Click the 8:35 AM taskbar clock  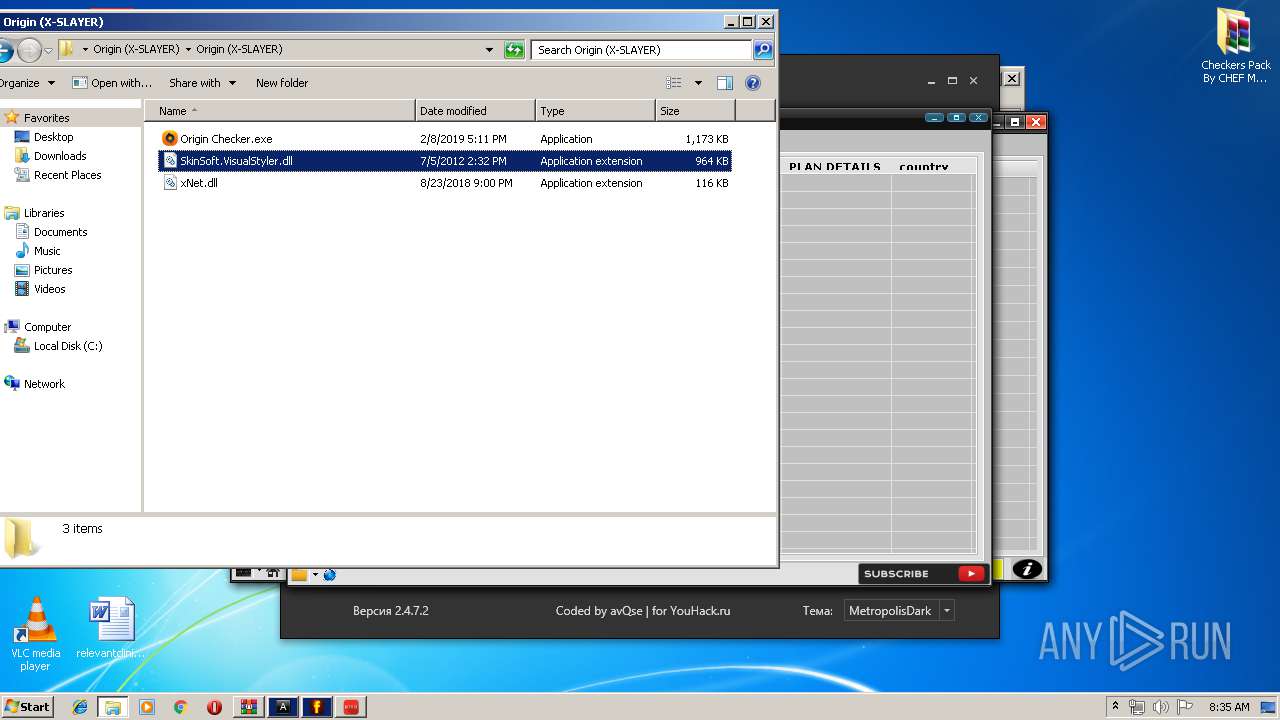[x=1229, y=707]
